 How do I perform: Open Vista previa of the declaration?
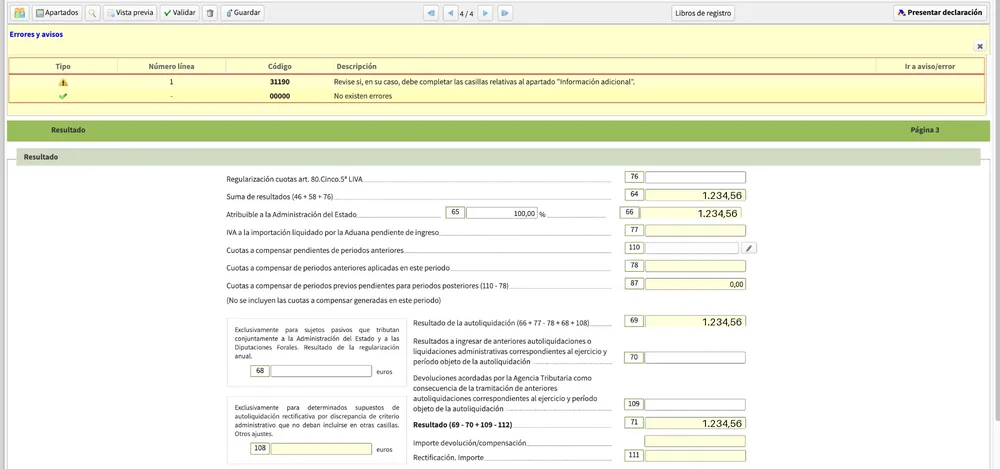point(130,13)
